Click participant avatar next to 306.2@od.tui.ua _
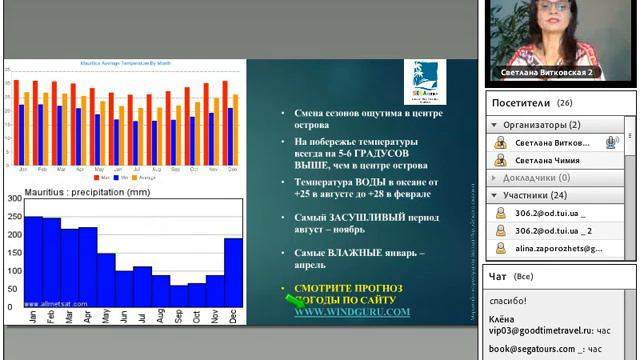This screenshot has width=640, height=360. 500,213
